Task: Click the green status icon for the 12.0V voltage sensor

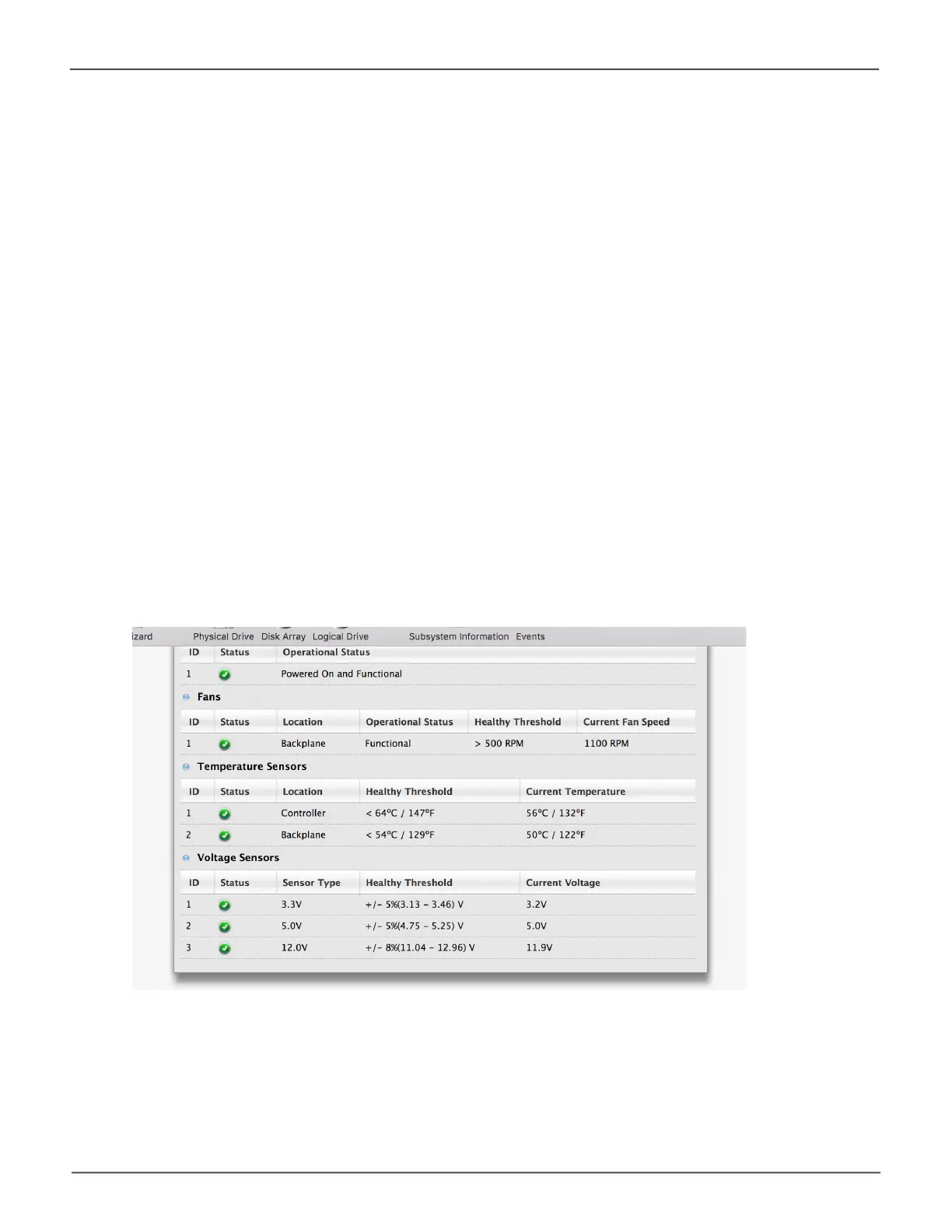Action: [225, 948]
